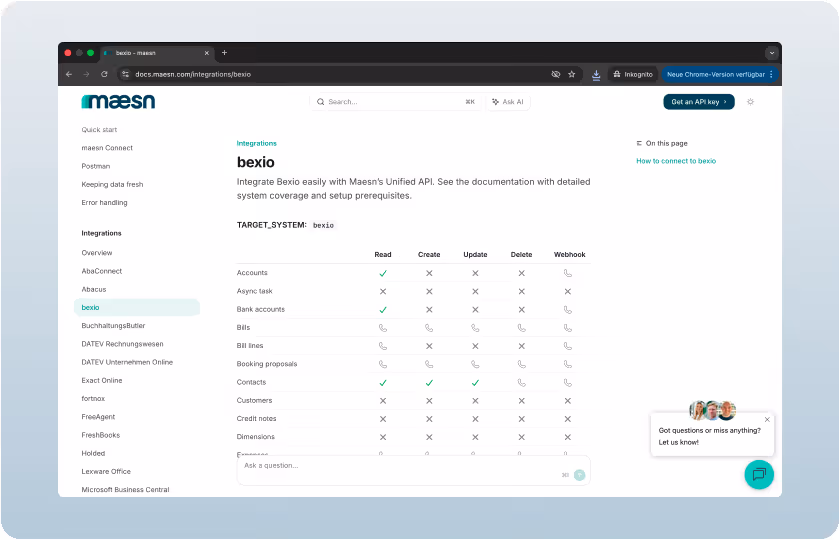Open the Chrome update menu button
Viewport: 840px width, 540px height.
(x=719, y=74)
